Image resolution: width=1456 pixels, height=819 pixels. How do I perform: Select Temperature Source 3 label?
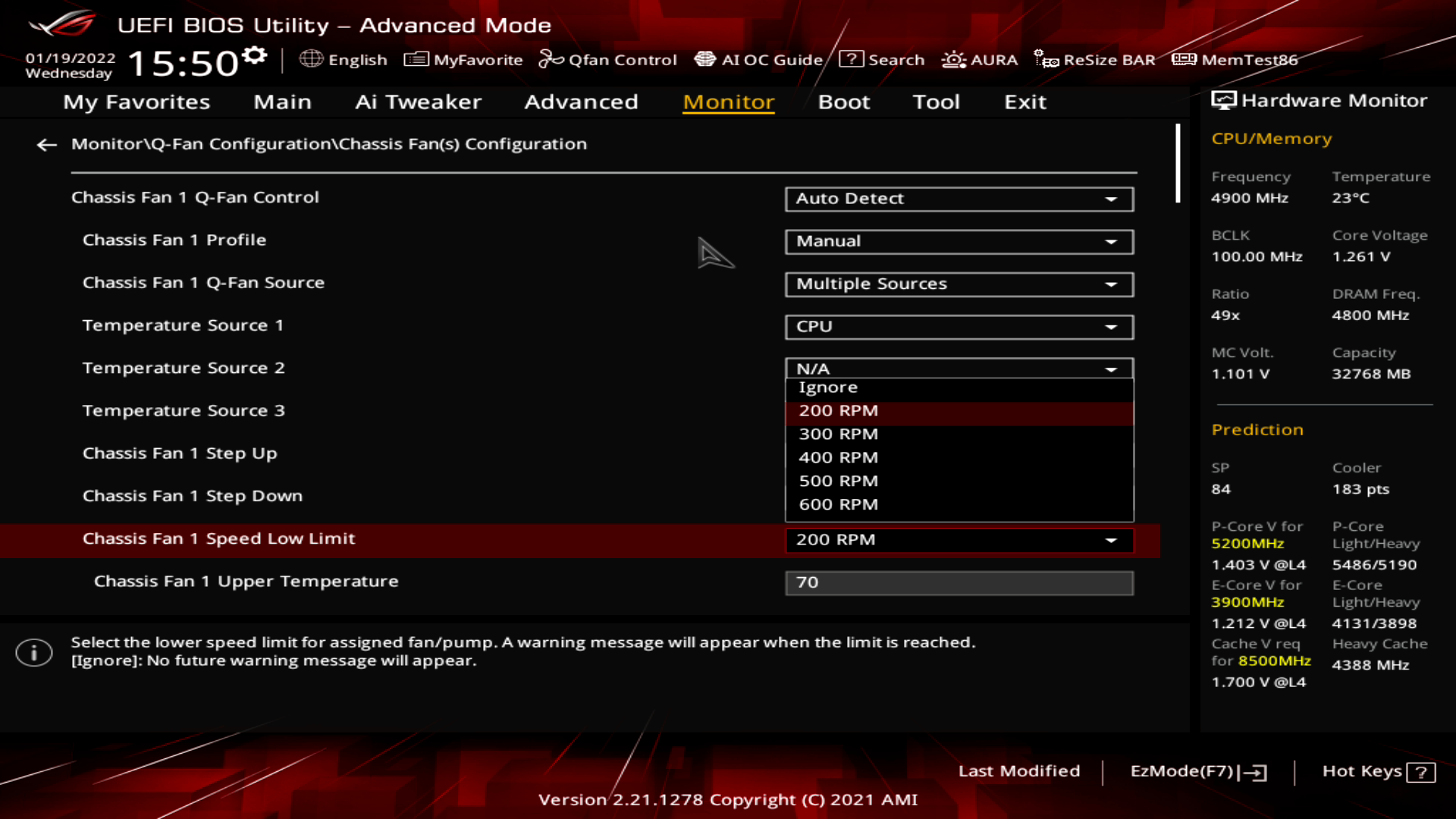(x=184, y=411)
